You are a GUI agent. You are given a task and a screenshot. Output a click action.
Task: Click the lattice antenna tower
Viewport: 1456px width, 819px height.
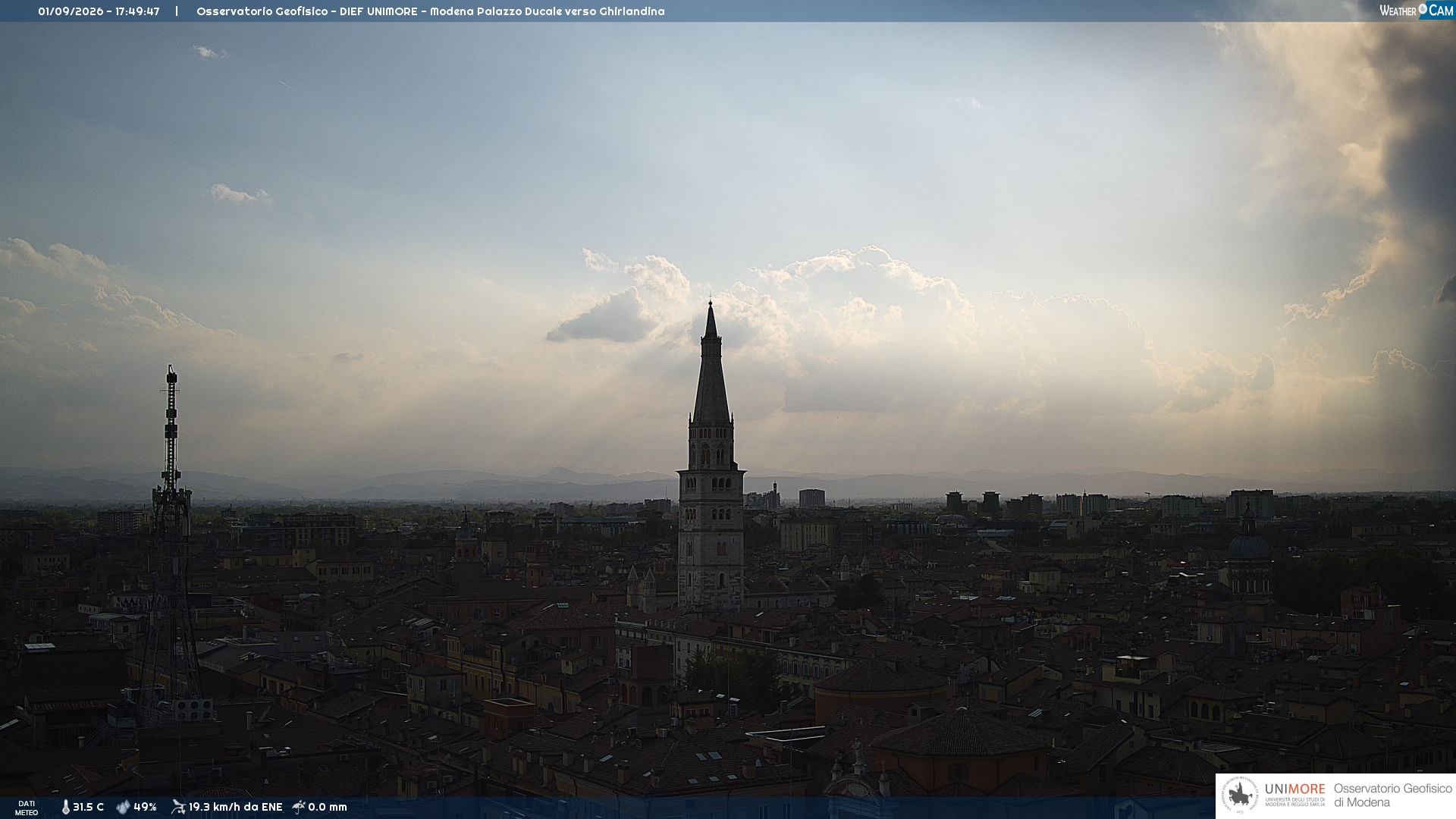pos(171,542)
